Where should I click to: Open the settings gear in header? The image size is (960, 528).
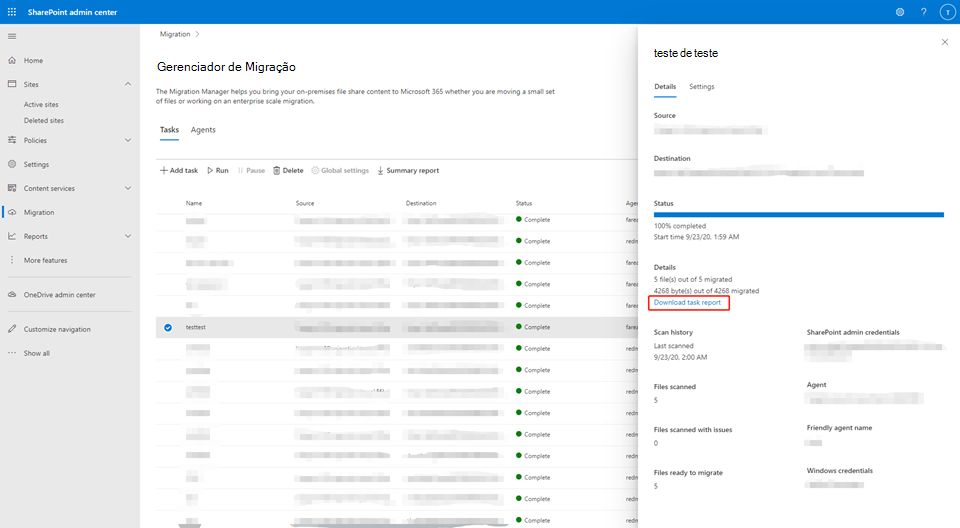click(x=899, y=12)
